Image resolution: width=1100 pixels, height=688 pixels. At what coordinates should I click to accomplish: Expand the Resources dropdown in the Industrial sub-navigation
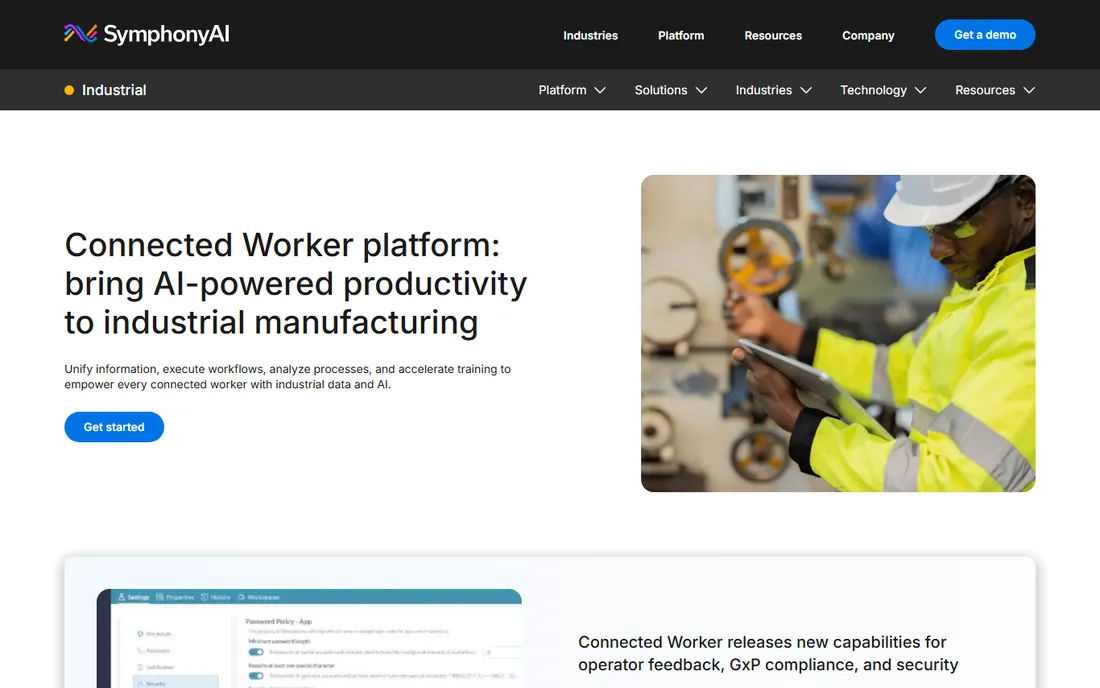pyautogui.click(x=995, y=90)
